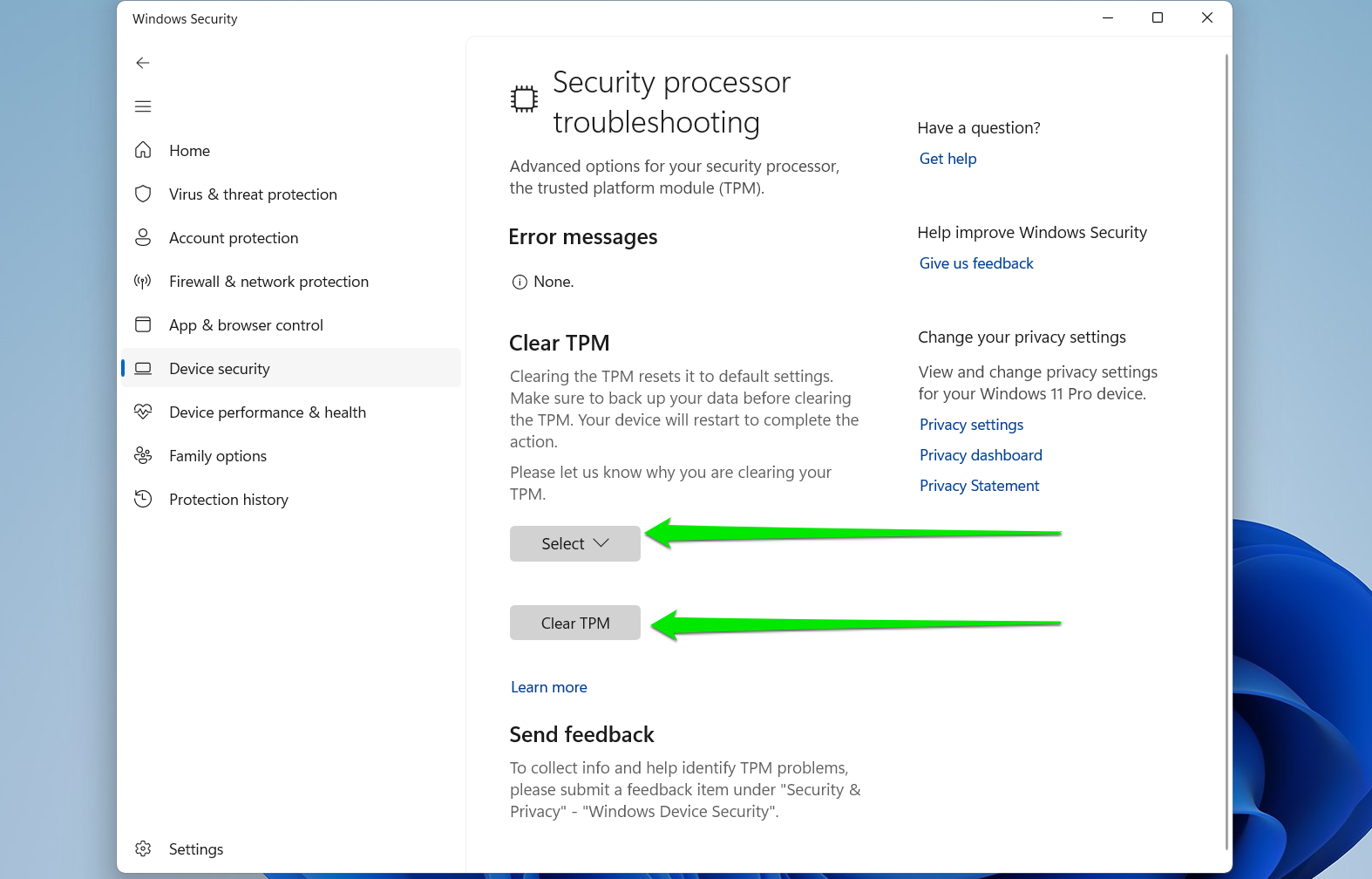Click the 'Have a question?' text
Image resolution: width=1372 pixels, height=879 pixels.
pos(979,128)
